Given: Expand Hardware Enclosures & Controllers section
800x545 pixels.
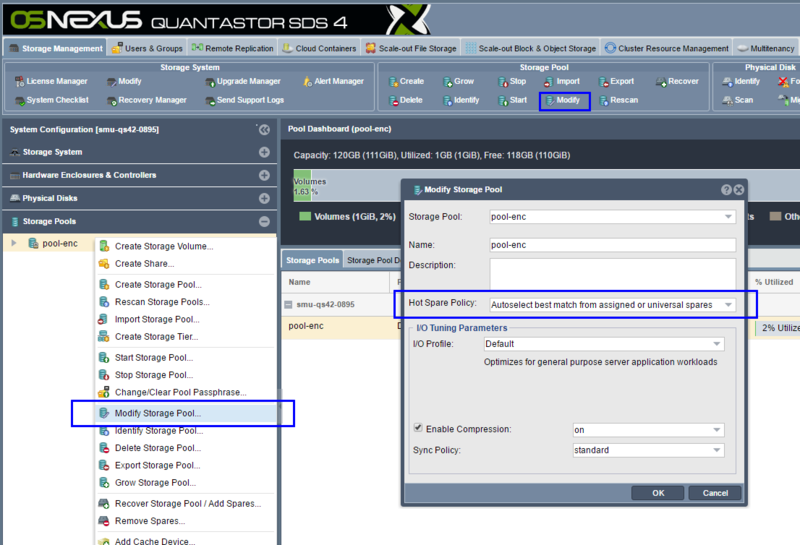Looking at the screenshot, I should 264,175.
